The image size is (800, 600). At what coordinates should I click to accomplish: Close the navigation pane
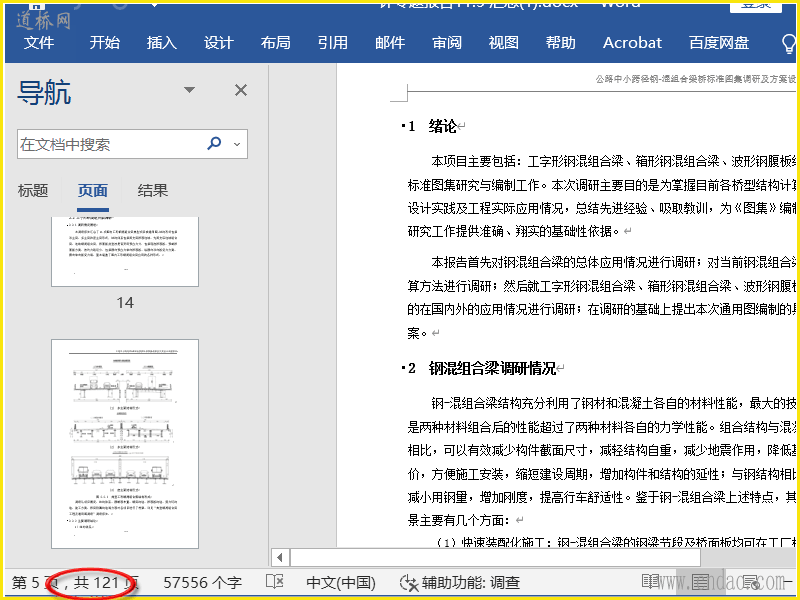[240, 91]
